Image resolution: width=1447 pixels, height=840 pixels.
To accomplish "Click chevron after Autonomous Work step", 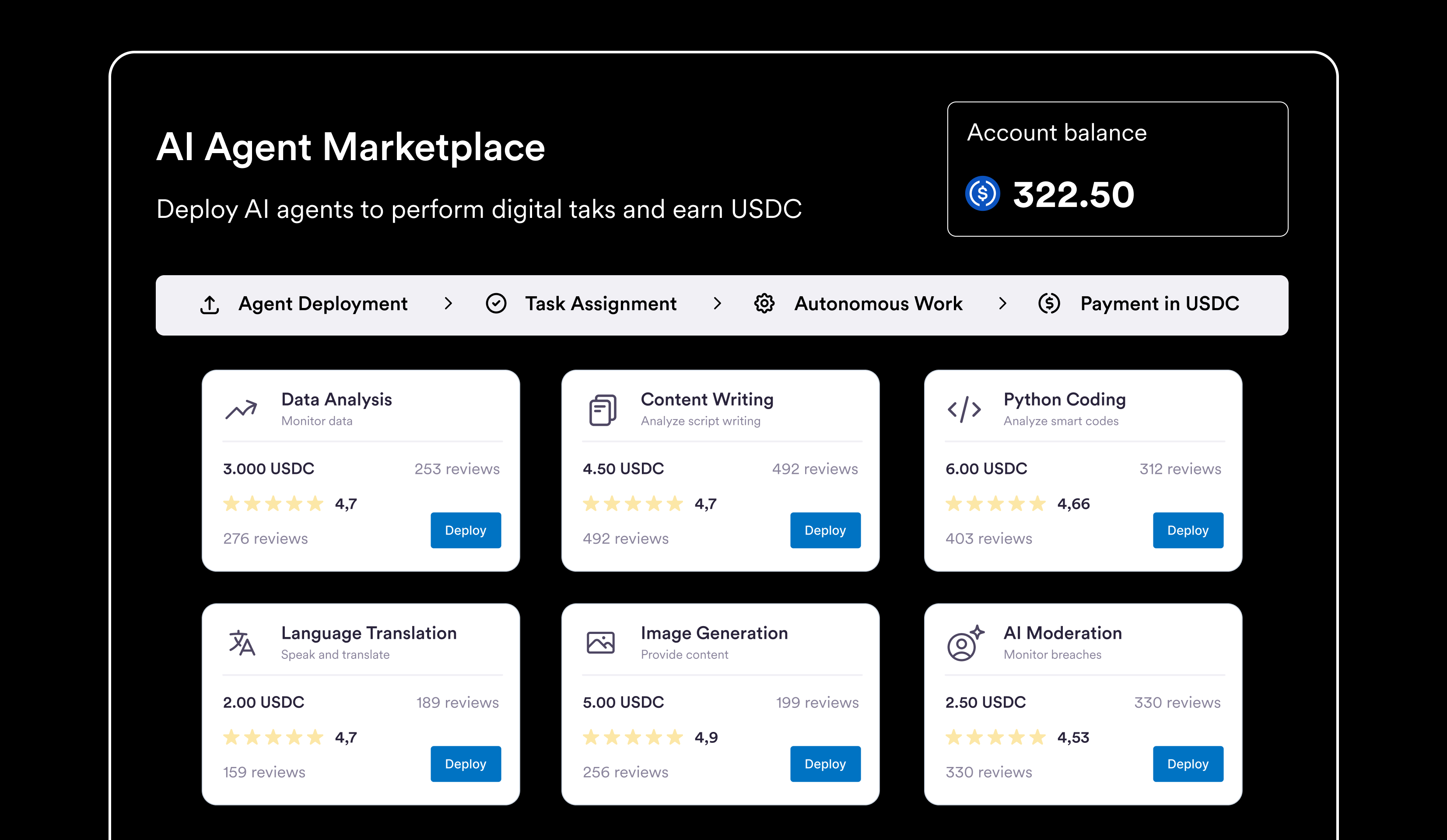I will [1002, 303].
